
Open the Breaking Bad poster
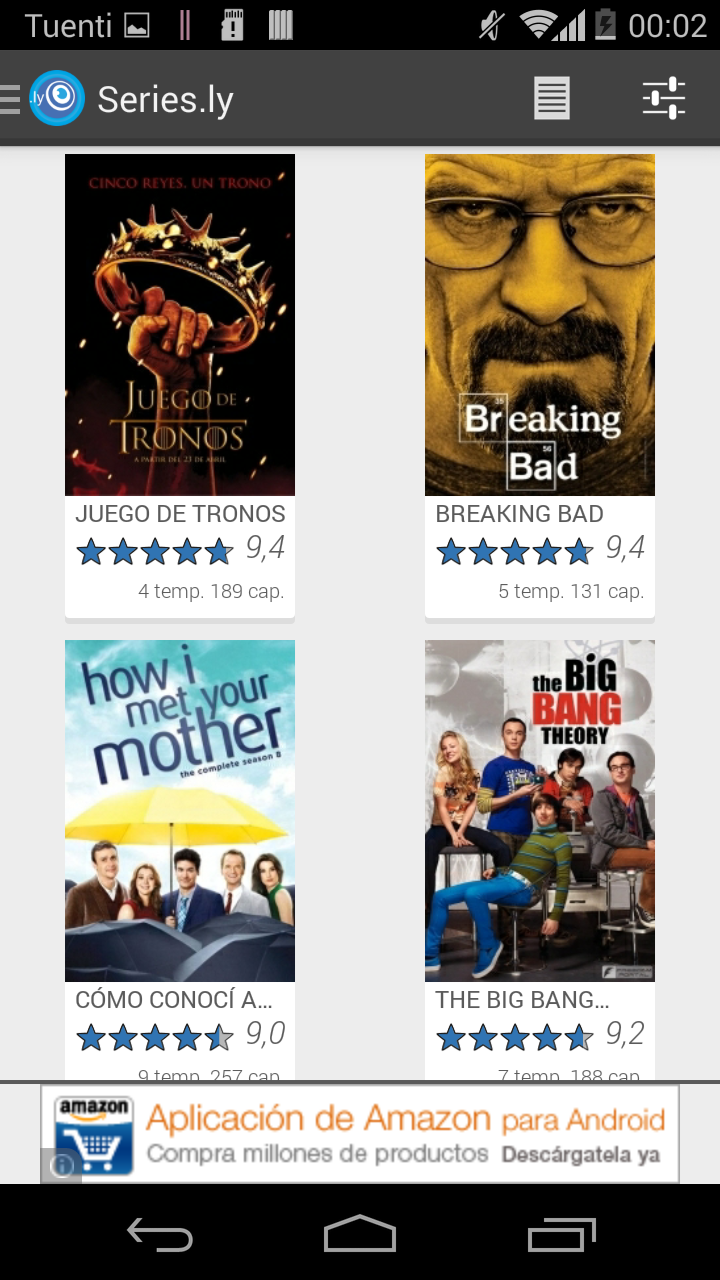pos(540,325)
